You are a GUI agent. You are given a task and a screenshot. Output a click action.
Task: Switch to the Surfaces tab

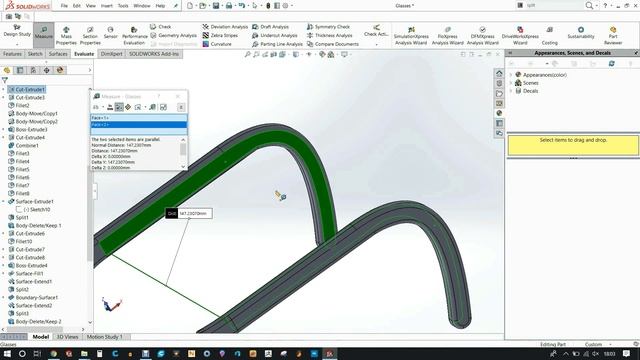click(58, 54)
